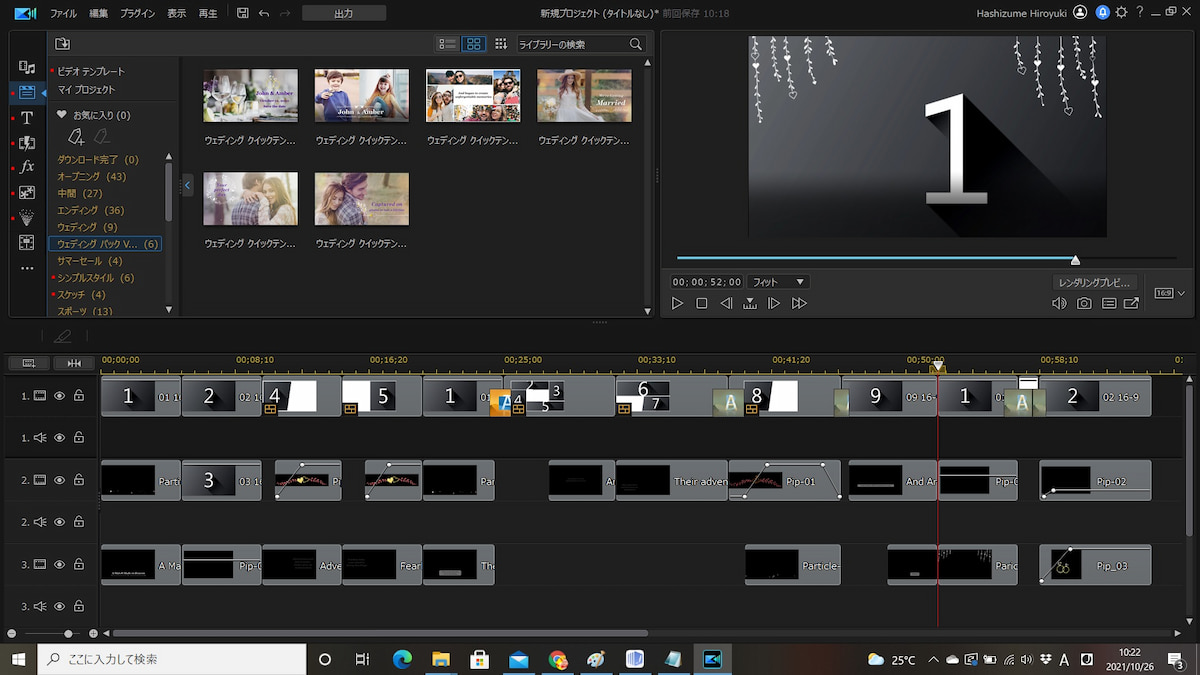Open the user account avatar icon
1200x675 pixels.
point(1079,13)
